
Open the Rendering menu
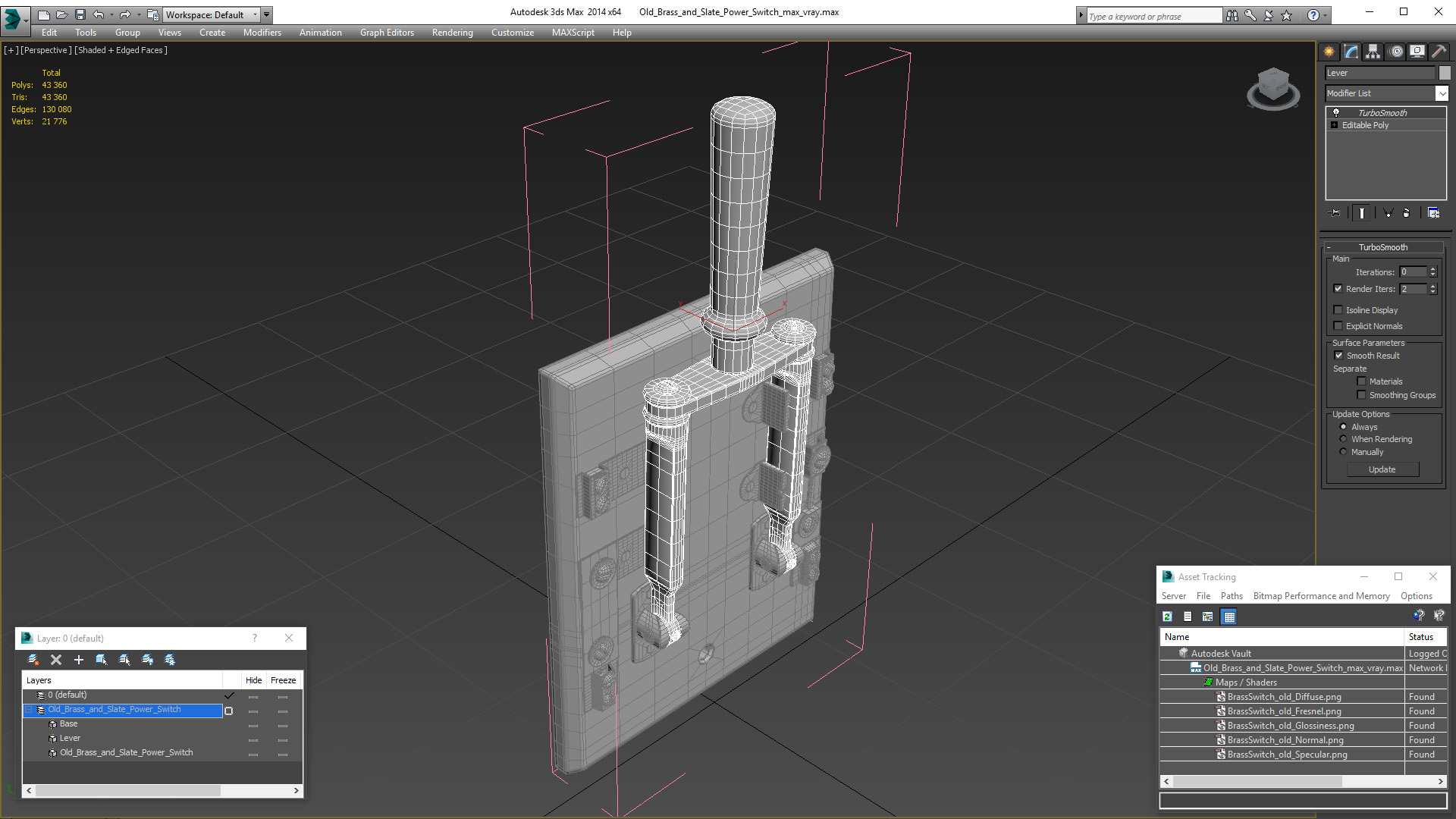(x=452, y=33)
